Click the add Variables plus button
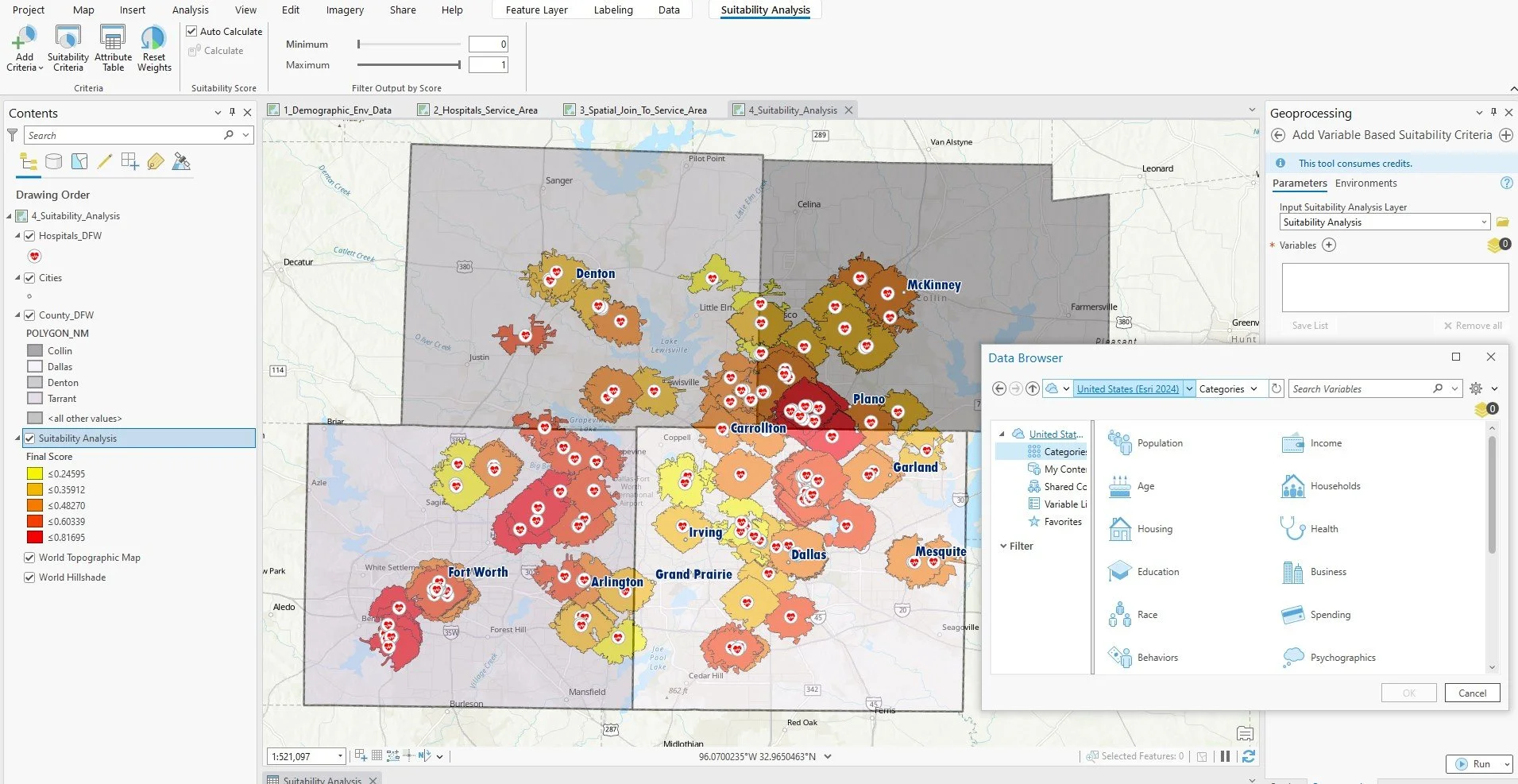The image size is (1518, 784). pos(1329,245)
